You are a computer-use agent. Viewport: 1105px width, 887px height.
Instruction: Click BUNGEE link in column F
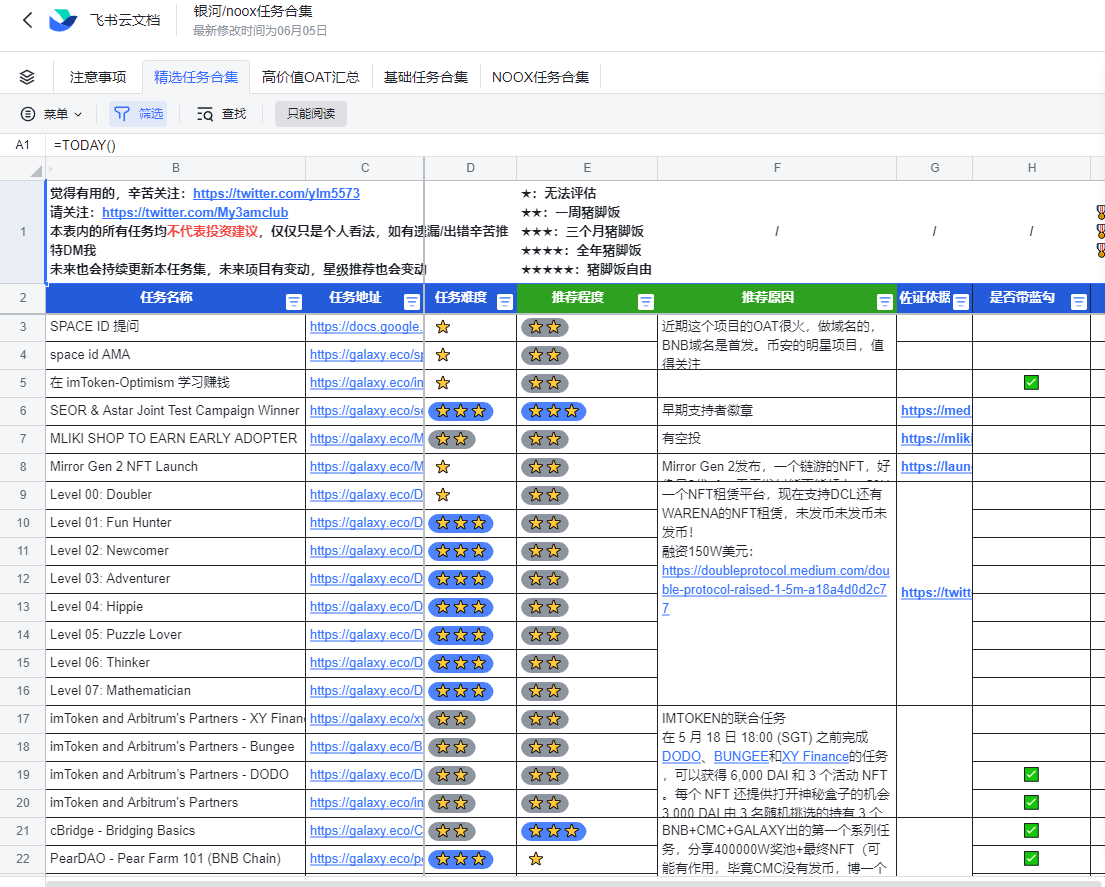click(741, 756)
